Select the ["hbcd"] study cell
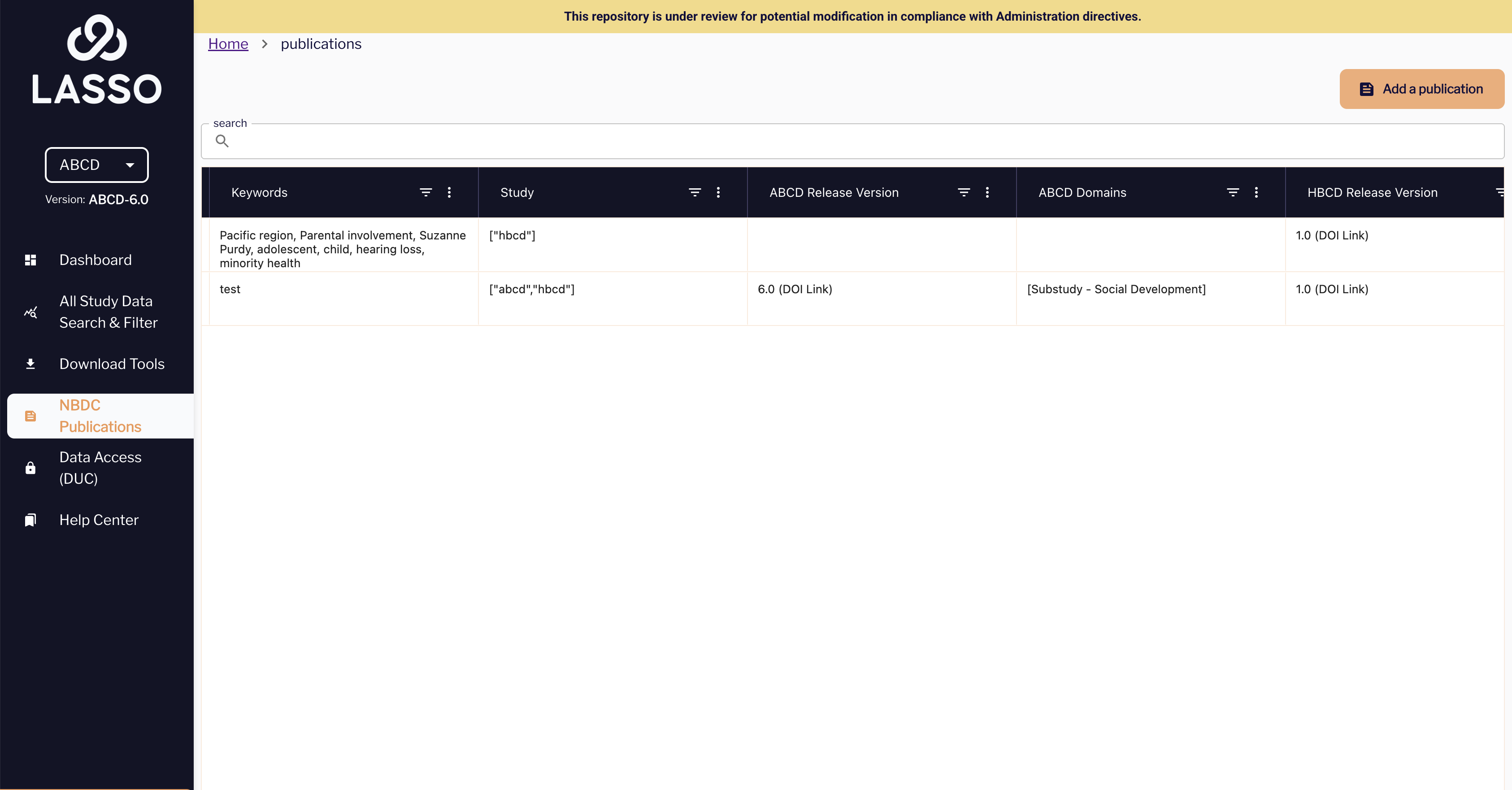 [613, 245]
